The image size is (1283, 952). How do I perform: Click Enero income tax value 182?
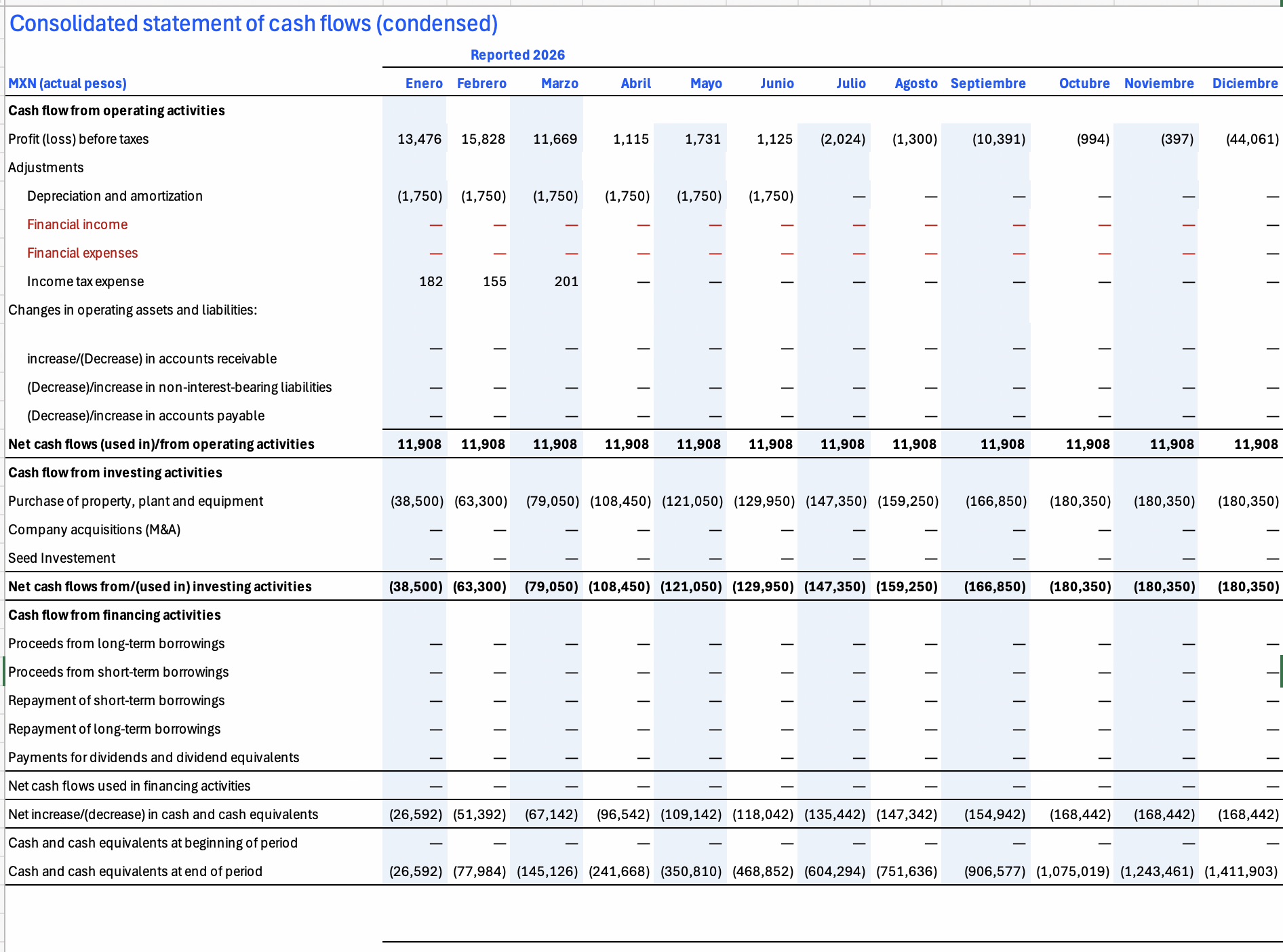(x=431, y=281)
